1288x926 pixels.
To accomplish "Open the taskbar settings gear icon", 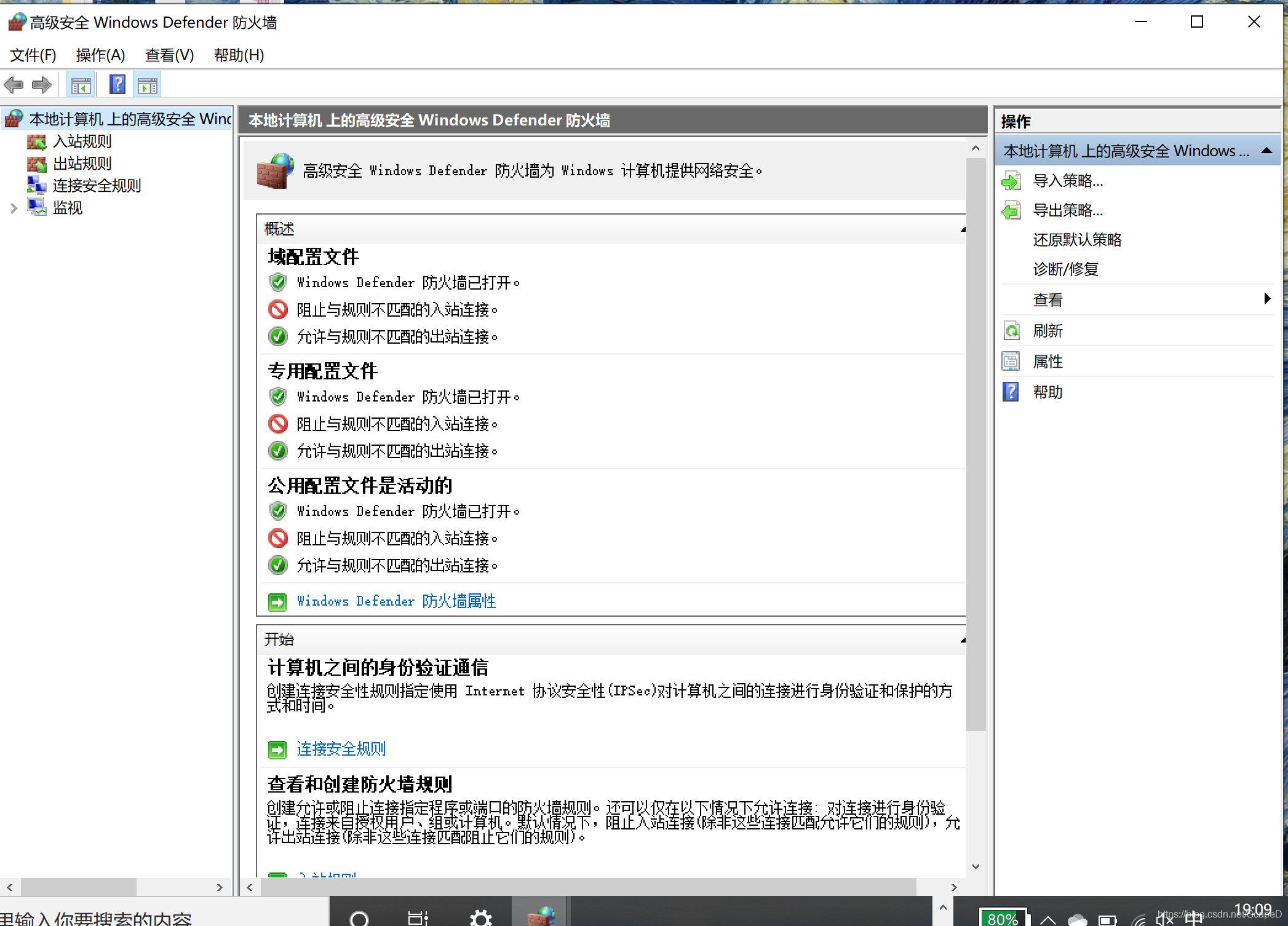I will tap(480, 917).
